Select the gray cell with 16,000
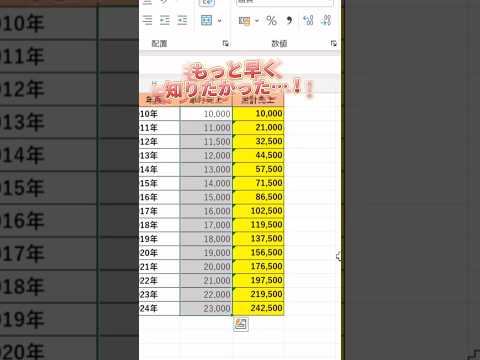 pyautogui.click(x=206, y=211)
